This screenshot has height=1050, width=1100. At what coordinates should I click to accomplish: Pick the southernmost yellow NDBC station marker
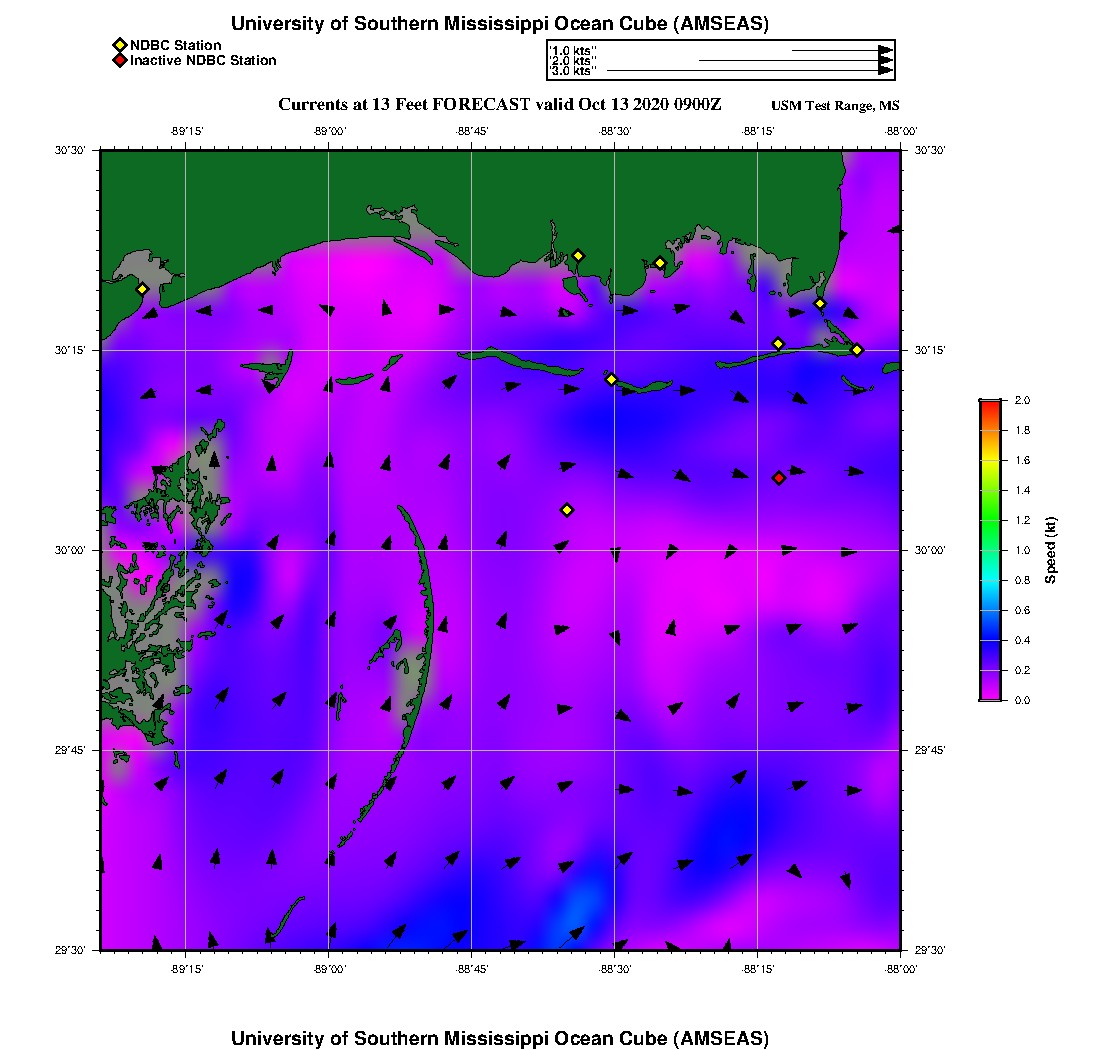pos(567,510)
